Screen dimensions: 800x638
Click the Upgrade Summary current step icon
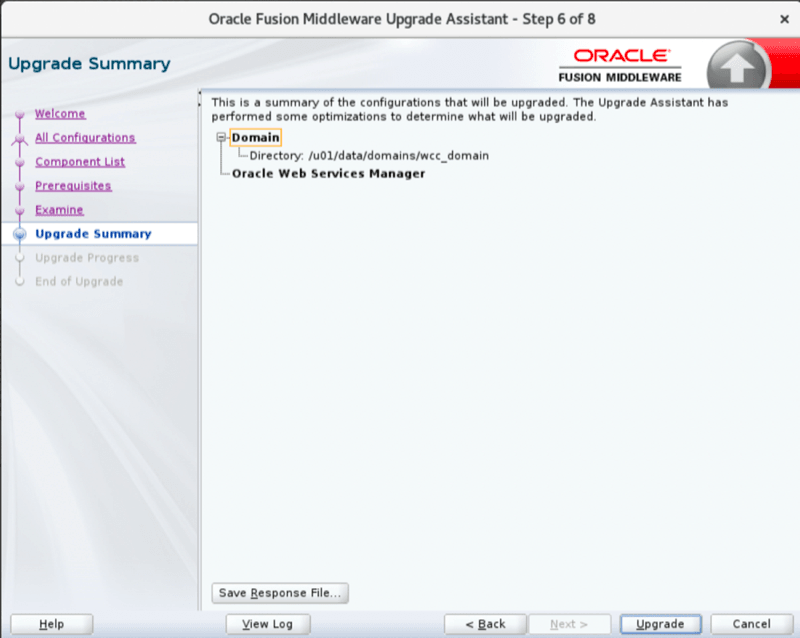coord(20,234)
